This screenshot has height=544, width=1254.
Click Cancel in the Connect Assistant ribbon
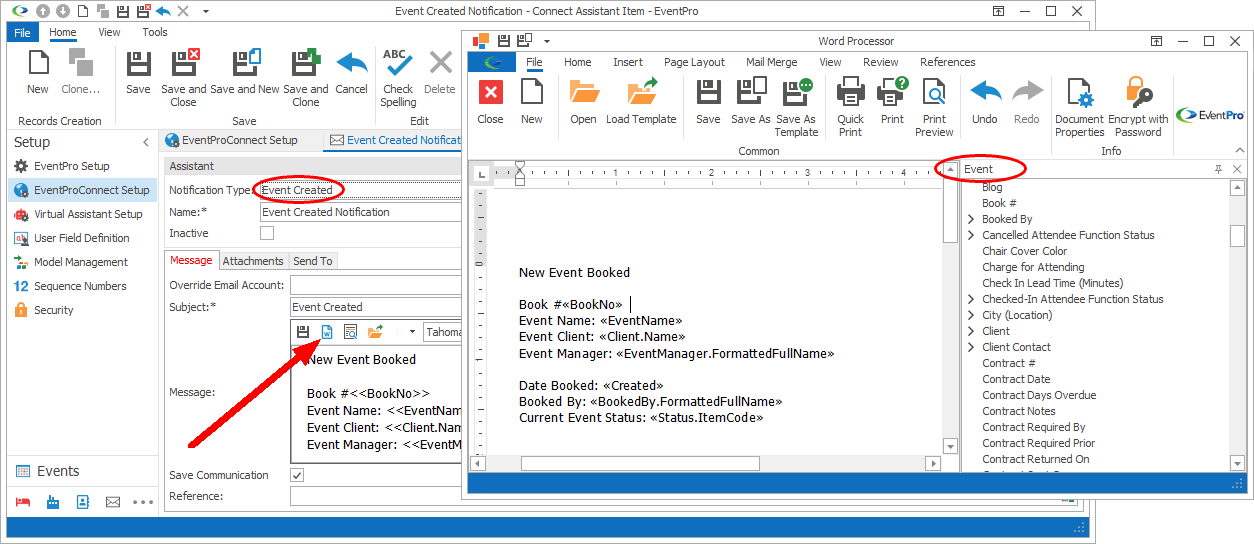351,72
